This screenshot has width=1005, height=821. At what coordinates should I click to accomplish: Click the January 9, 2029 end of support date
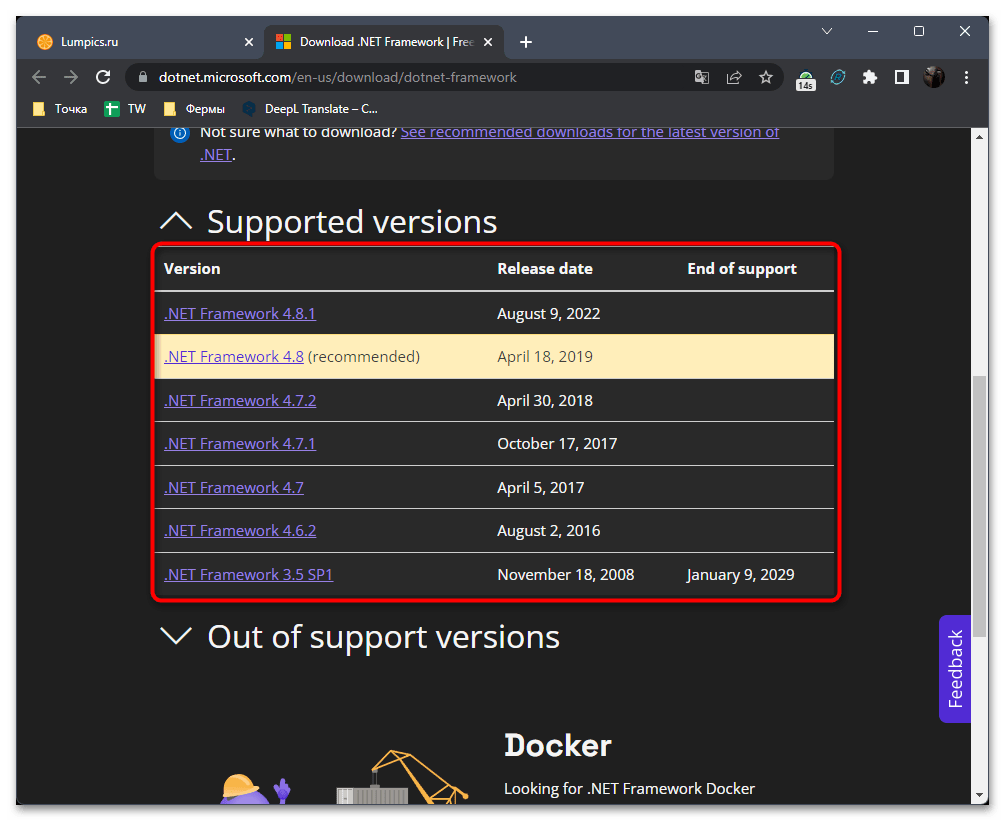[x=740, y=575]
